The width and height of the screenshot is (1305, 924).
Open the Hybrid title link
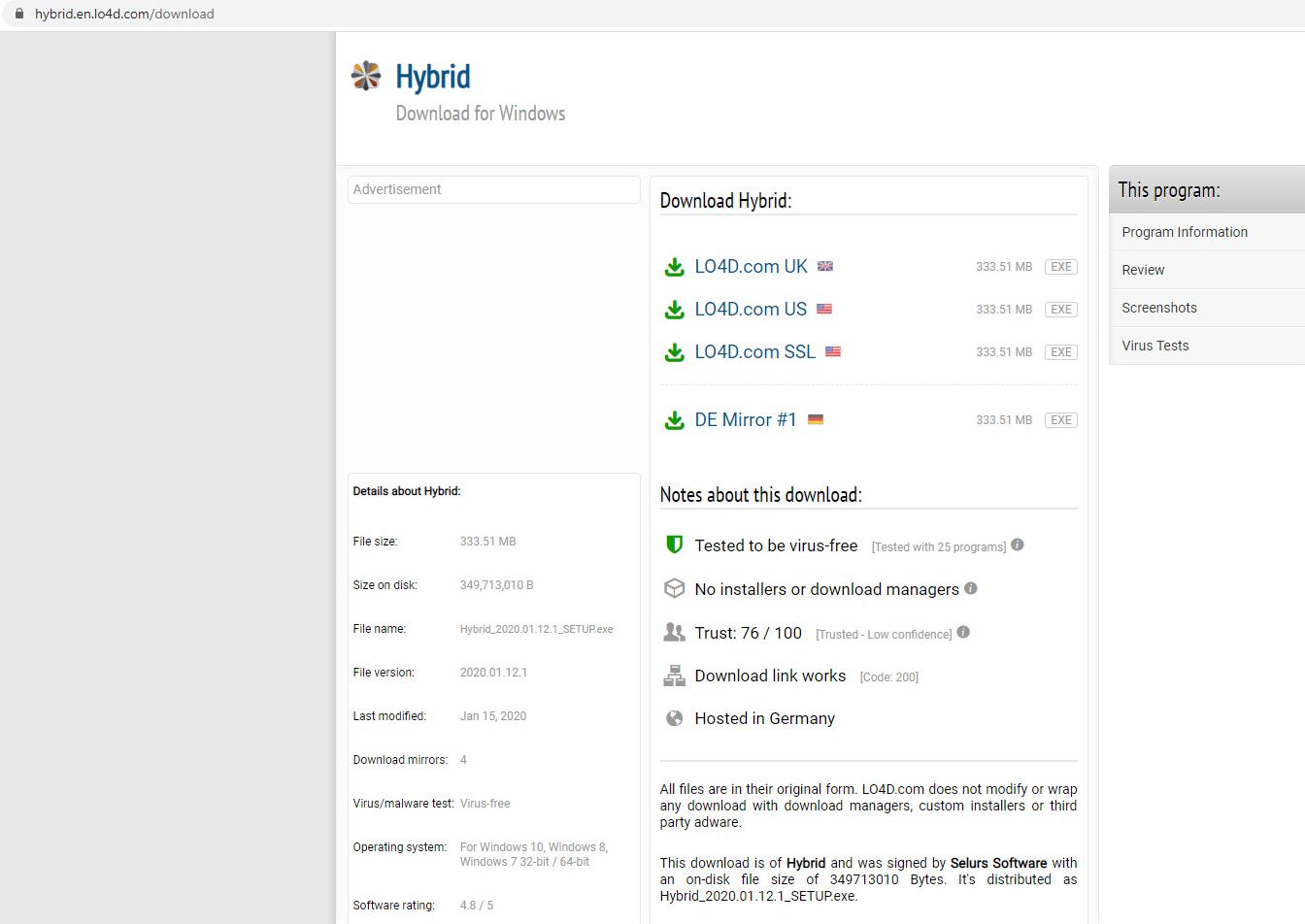point(433,77)
